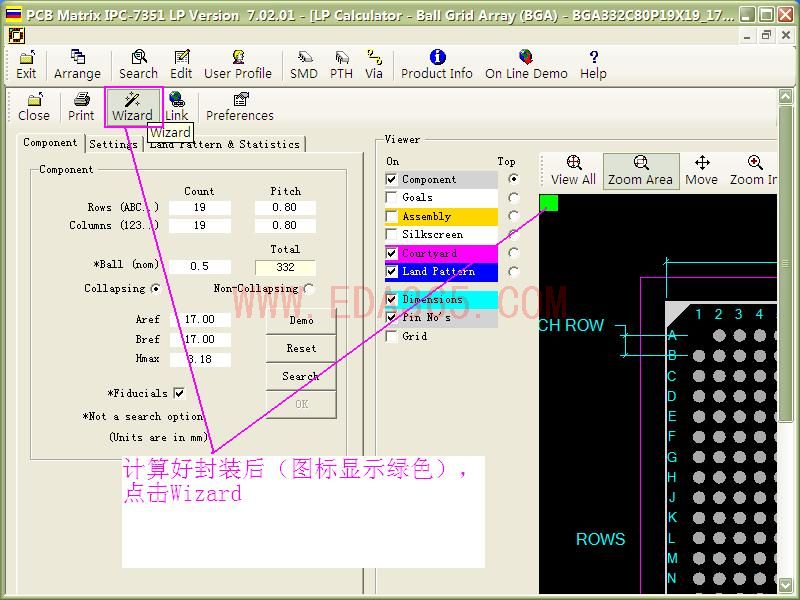800x600 pixels.
Task: Click the Total balls field
Action: 285,267
